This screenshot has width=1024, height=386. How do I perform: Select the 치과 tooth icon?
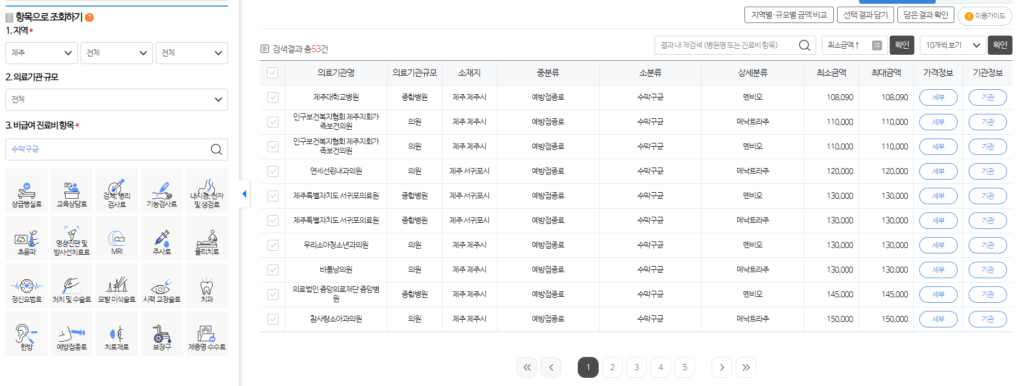click(207, 286)
